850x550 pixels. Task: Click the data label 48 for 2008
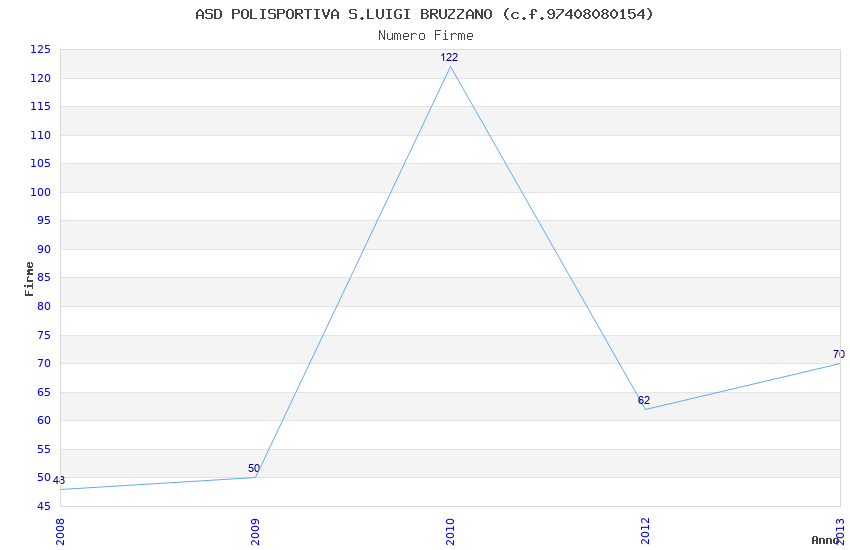point(59,480)
